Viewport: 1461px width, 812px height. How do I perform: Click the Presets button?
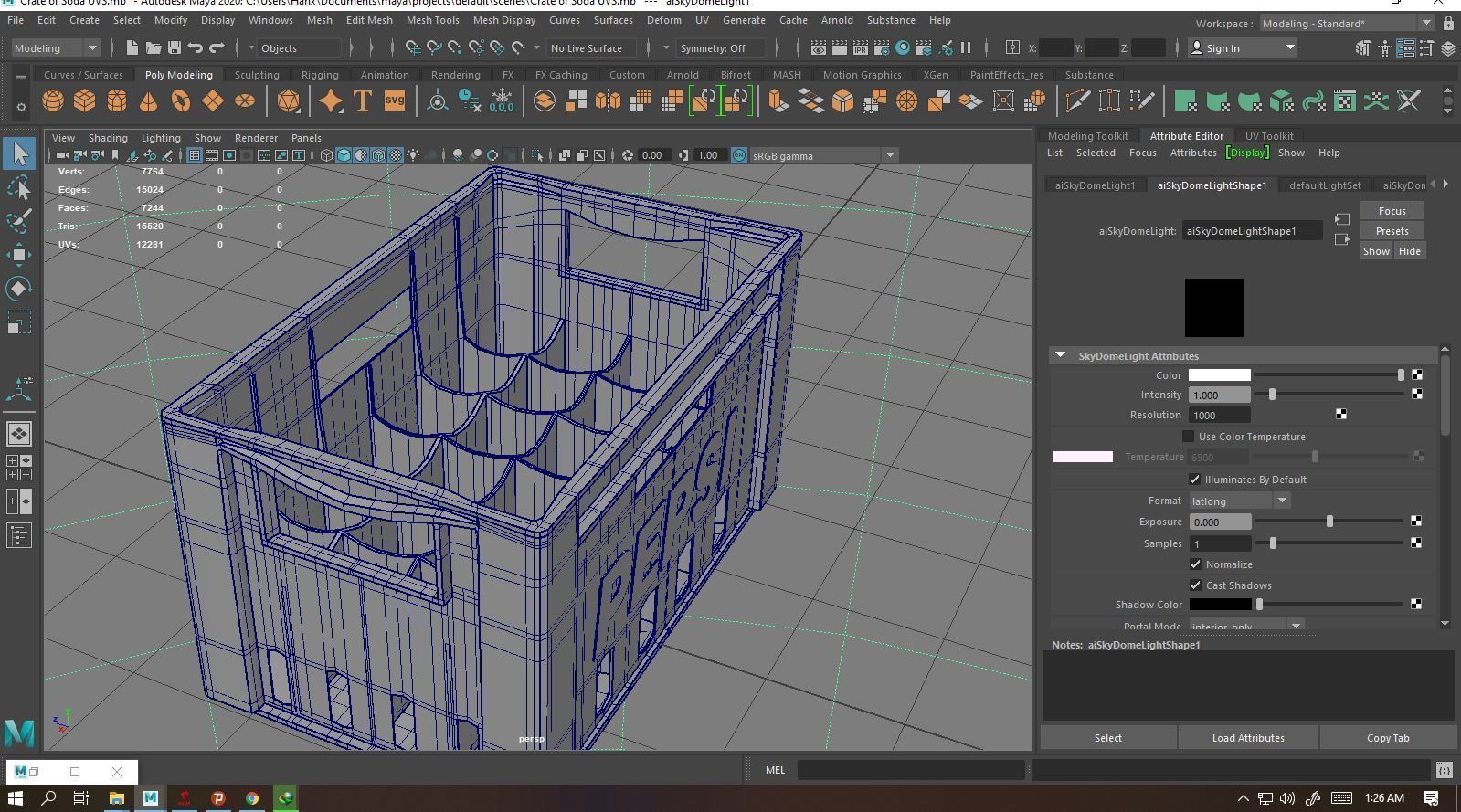point(1392,231)
